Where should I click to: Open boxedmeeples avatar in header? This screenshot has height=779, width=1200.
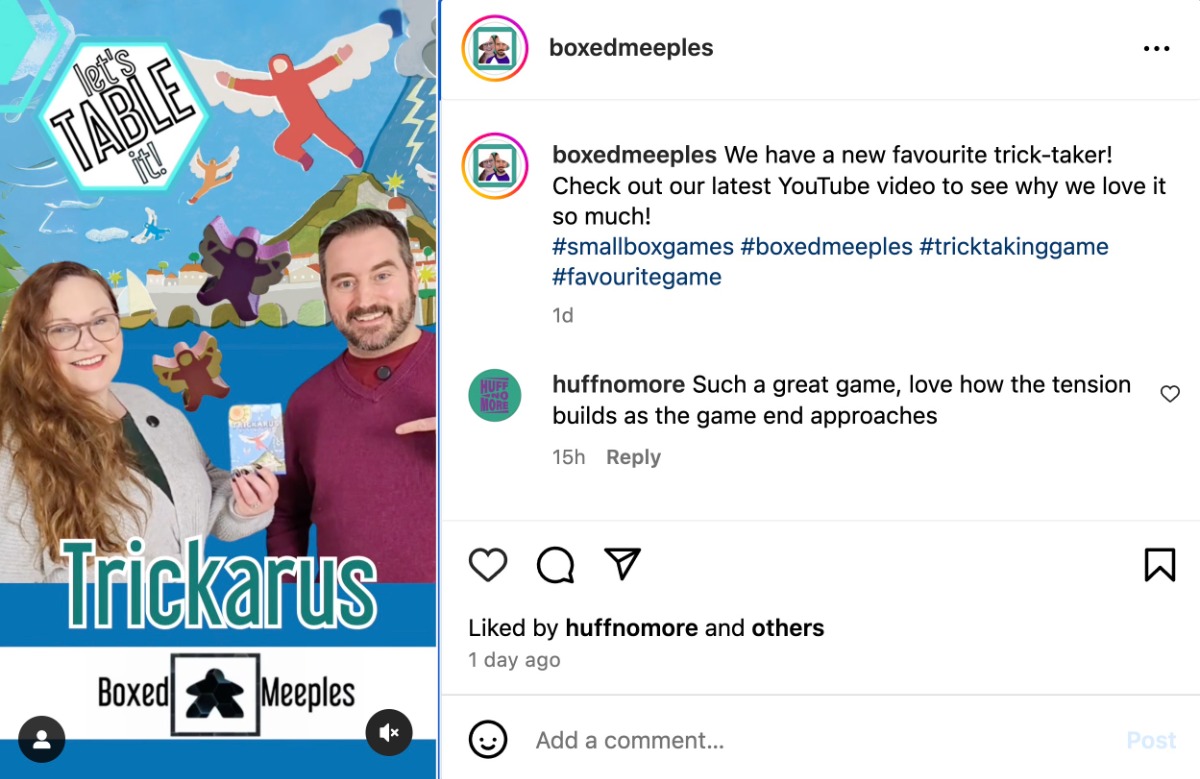494,48
